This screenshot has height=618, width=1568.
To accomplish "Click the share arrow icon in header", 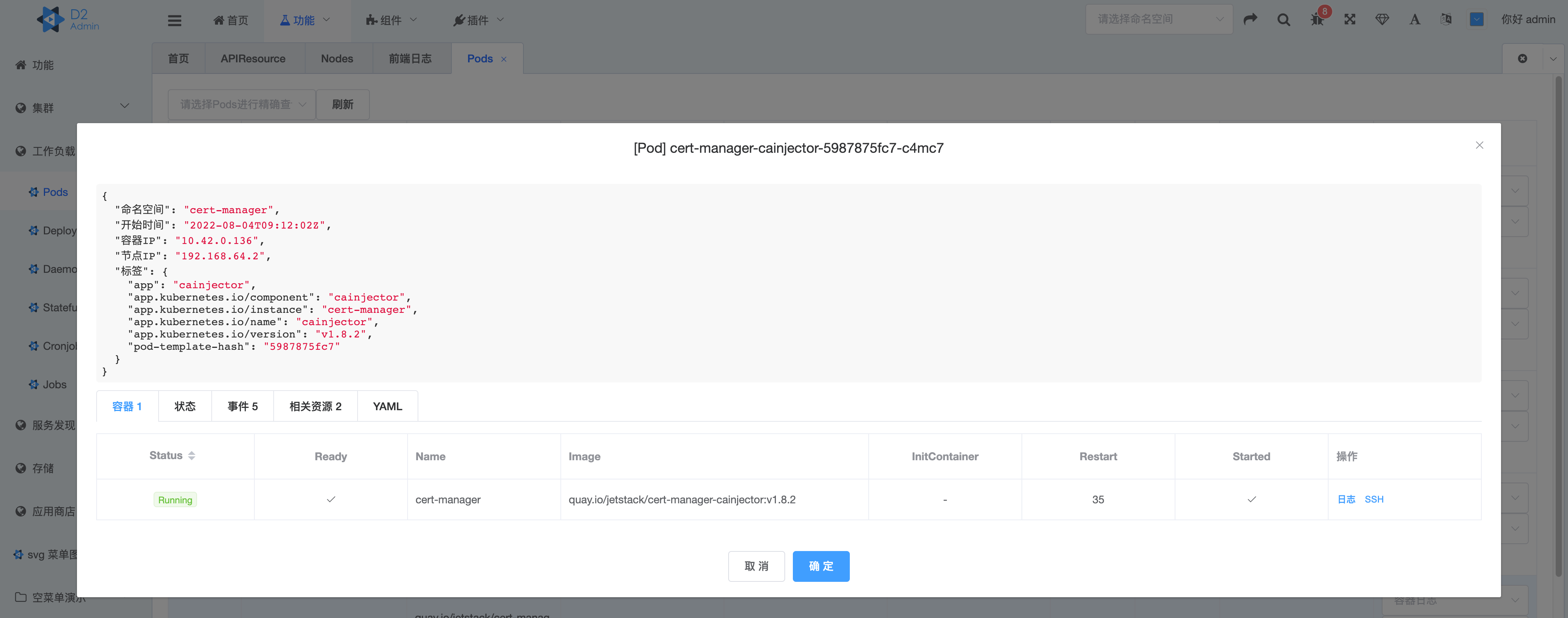I will (1250, 20).
